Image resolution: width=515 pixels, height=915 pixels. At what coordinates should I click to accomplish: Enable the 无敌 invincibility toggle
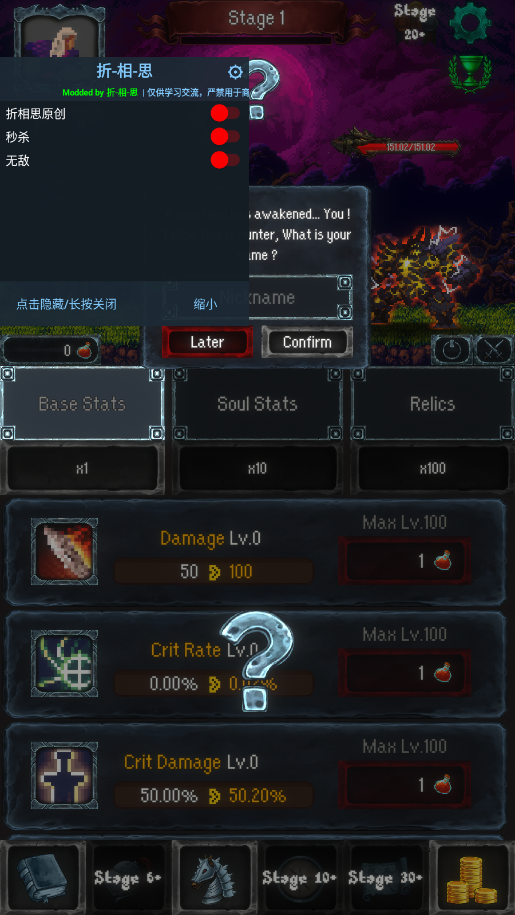[x=225, y=160]
